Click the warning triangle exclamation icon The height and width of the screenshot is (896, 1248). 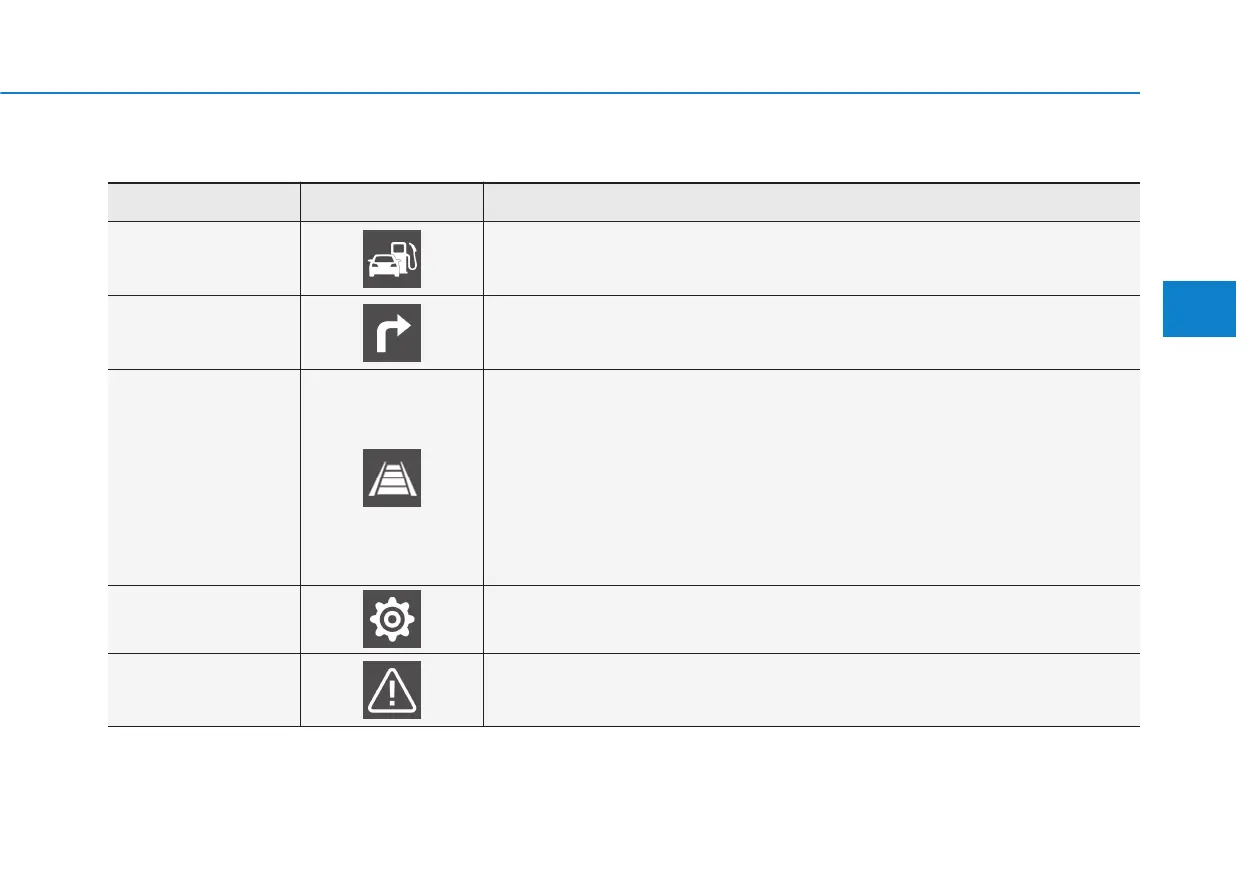pos(391,690)
